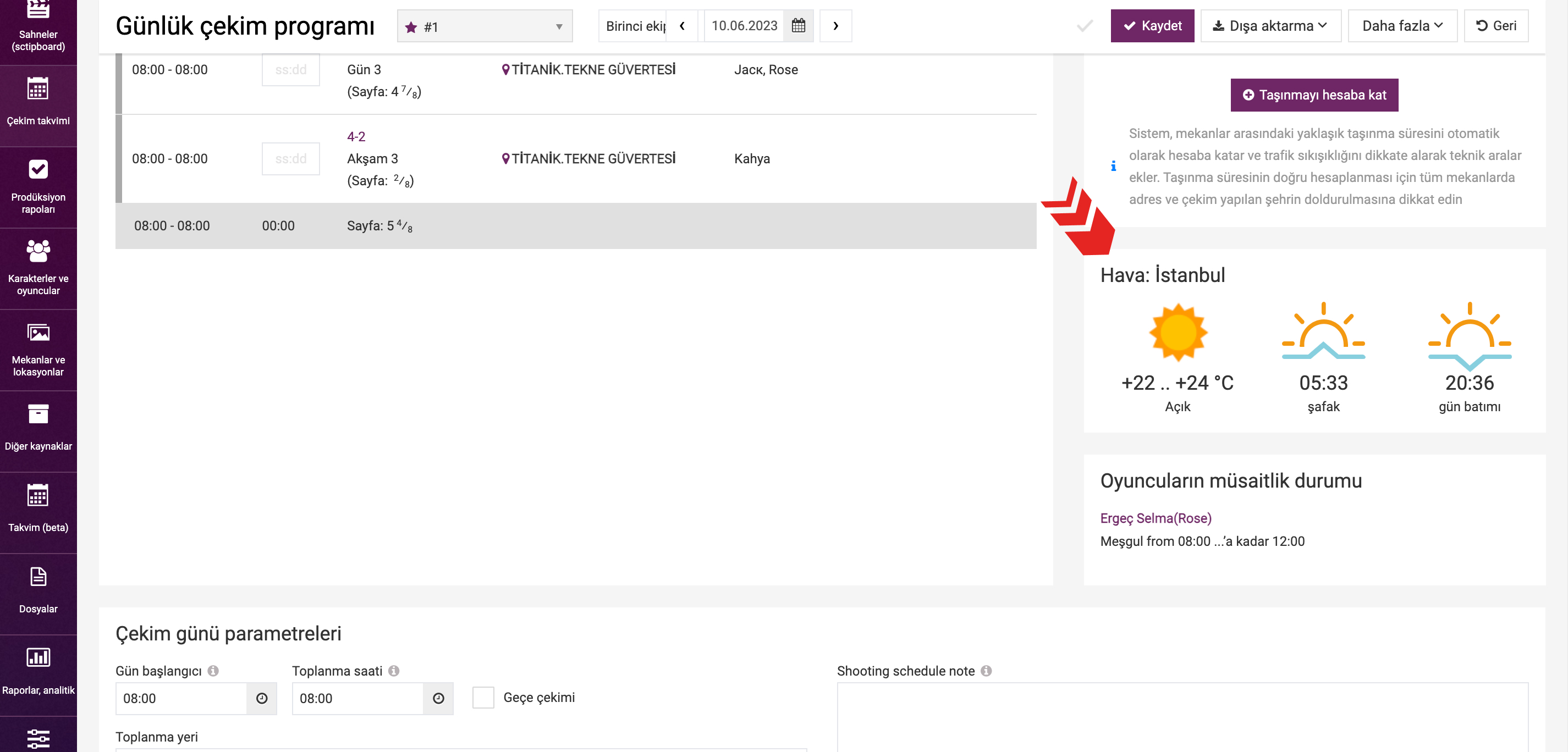Click time 08:00 - 08:00 of Gün 3 row

(x=169, y=69)
